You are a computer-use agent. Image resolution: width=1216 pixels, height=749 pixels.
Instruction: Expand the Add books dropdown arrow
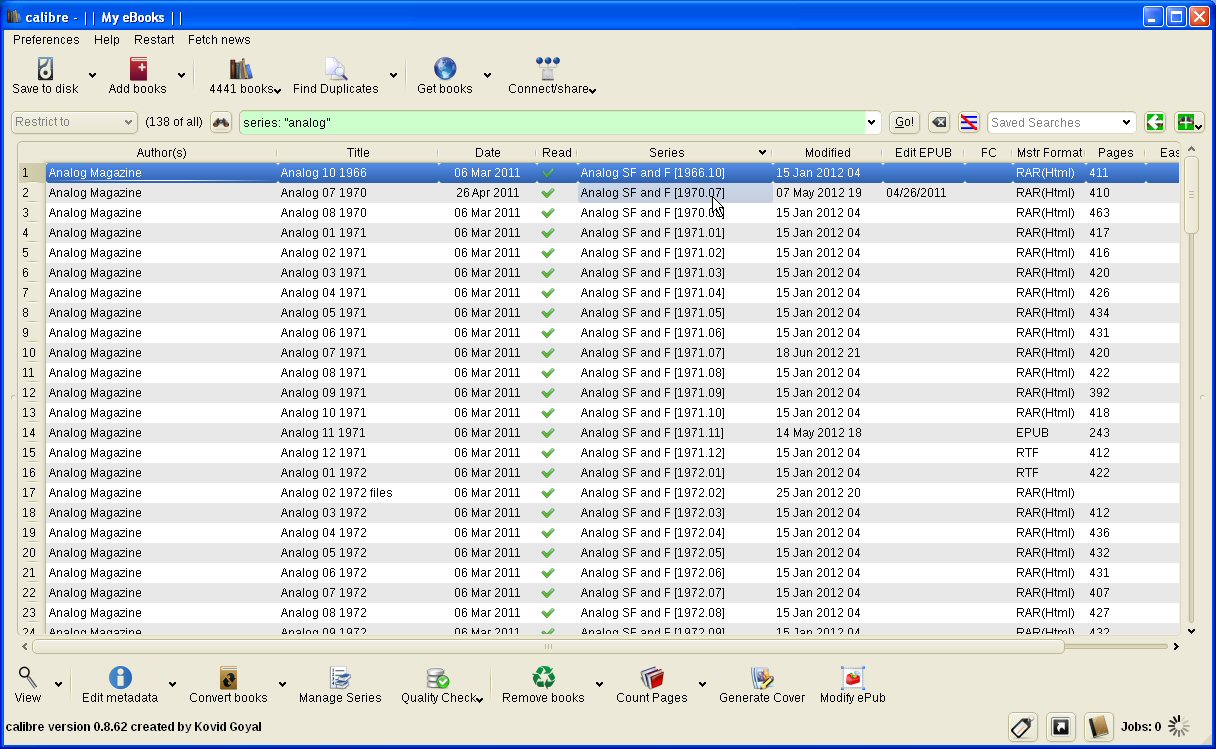coord(181,75)
